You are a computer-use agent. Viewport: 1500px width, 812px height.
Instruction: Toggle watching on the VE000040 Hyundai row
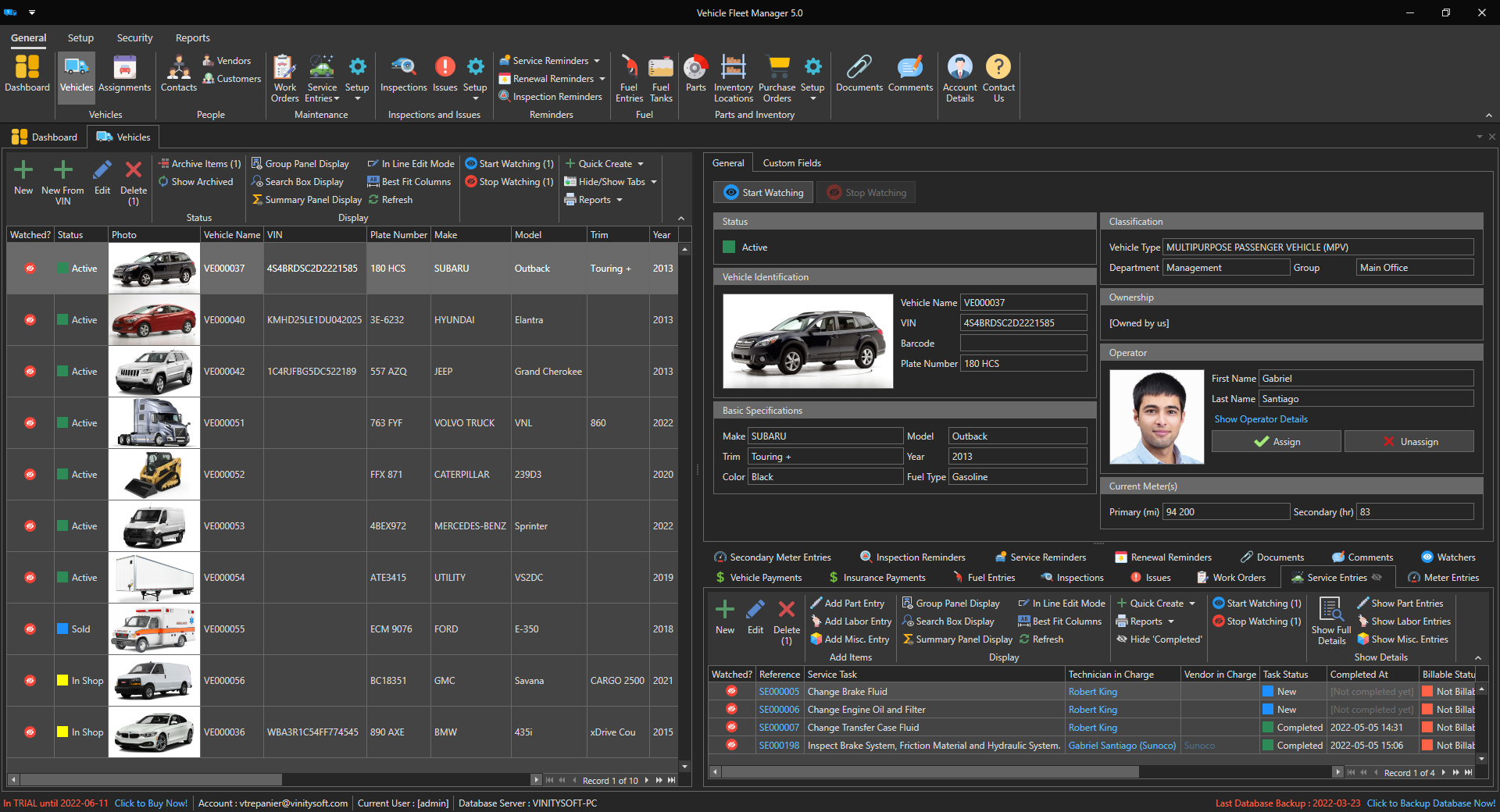pos(30,319)
